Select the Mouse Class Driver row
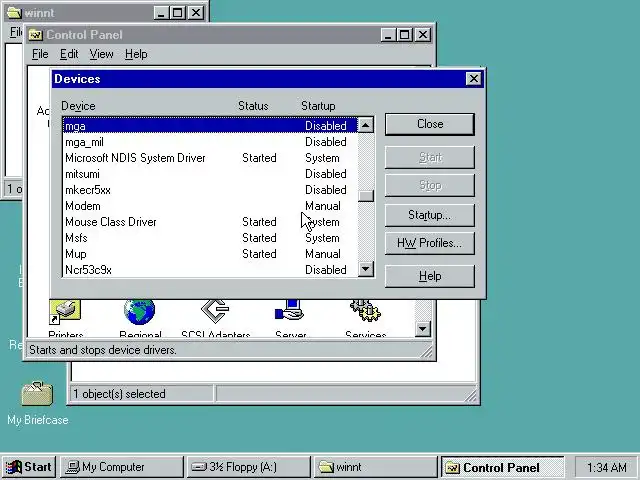Viewport: 640px width, 480px height. click(x=210, y=222)
